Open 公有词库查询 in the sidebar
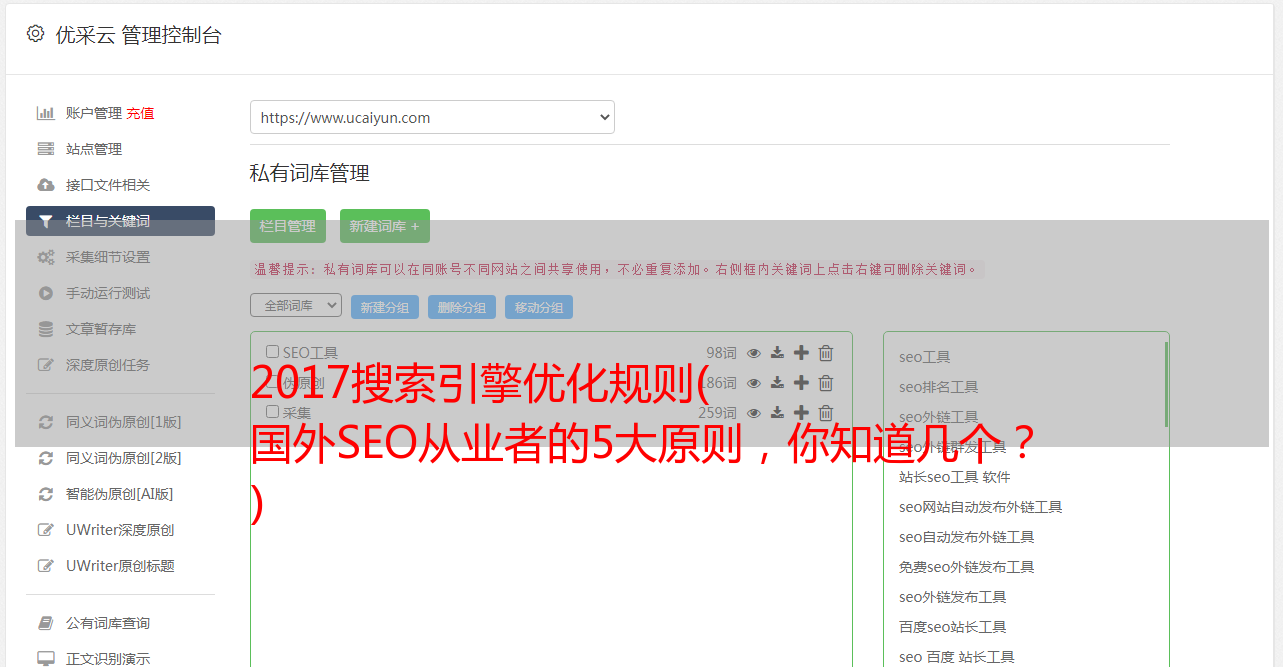 (x=108, y=623)
